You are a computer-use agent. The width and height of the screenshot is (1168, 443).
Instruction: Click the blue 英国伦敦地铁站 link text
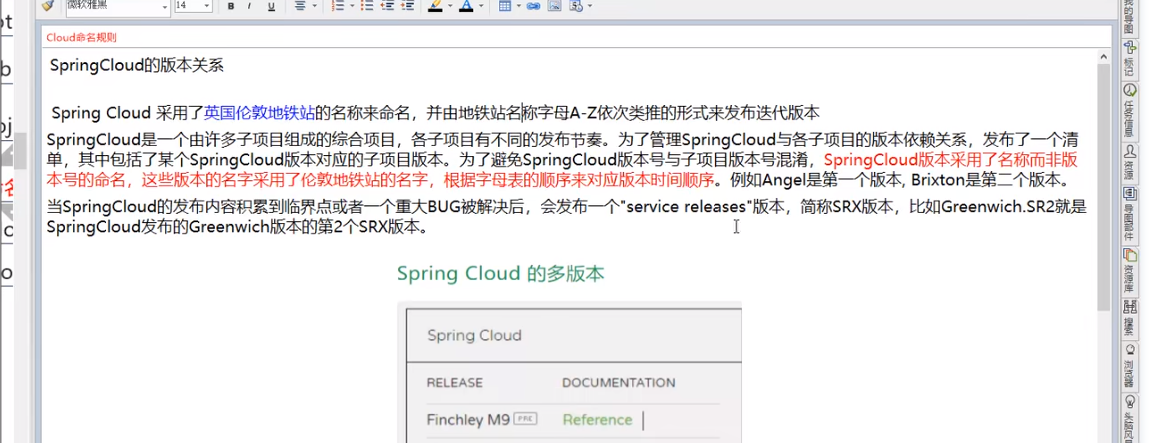coord(259,113)
